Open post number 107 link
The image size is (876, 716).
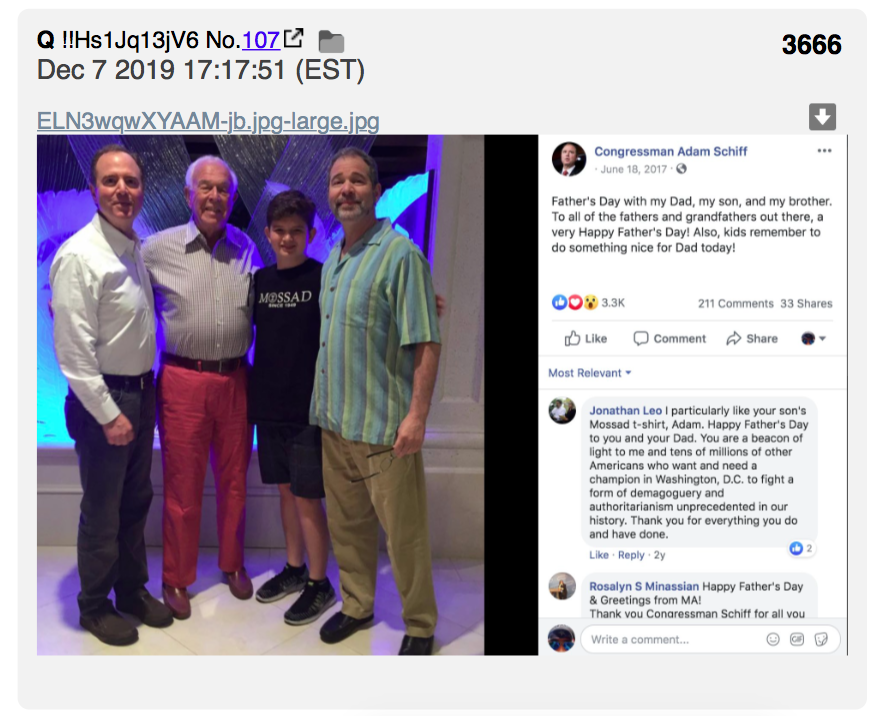261,40
